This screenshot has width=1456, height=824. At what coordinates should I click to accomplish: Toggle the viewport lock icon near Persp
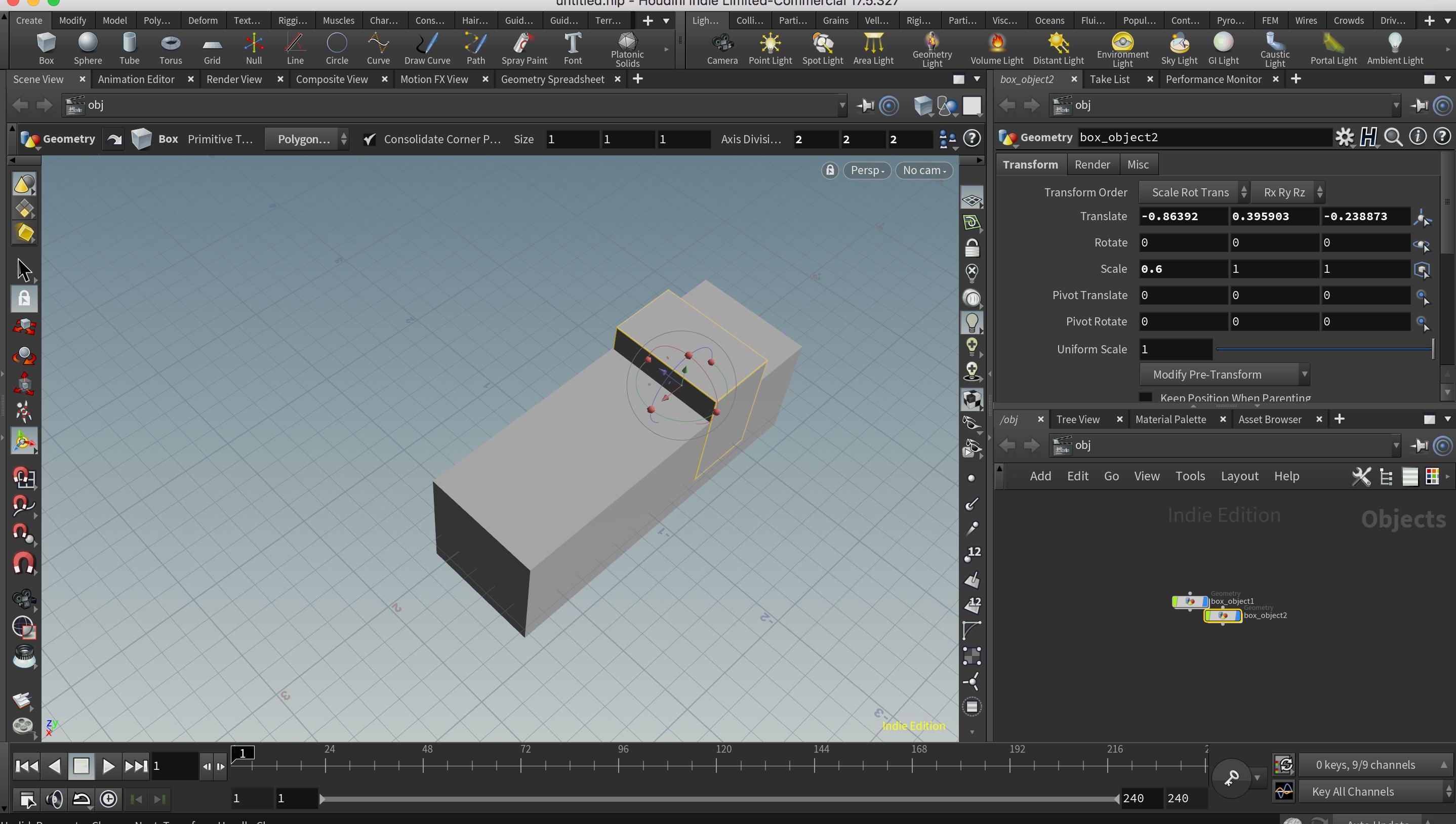pyautogui.click(x=830, y=171)
